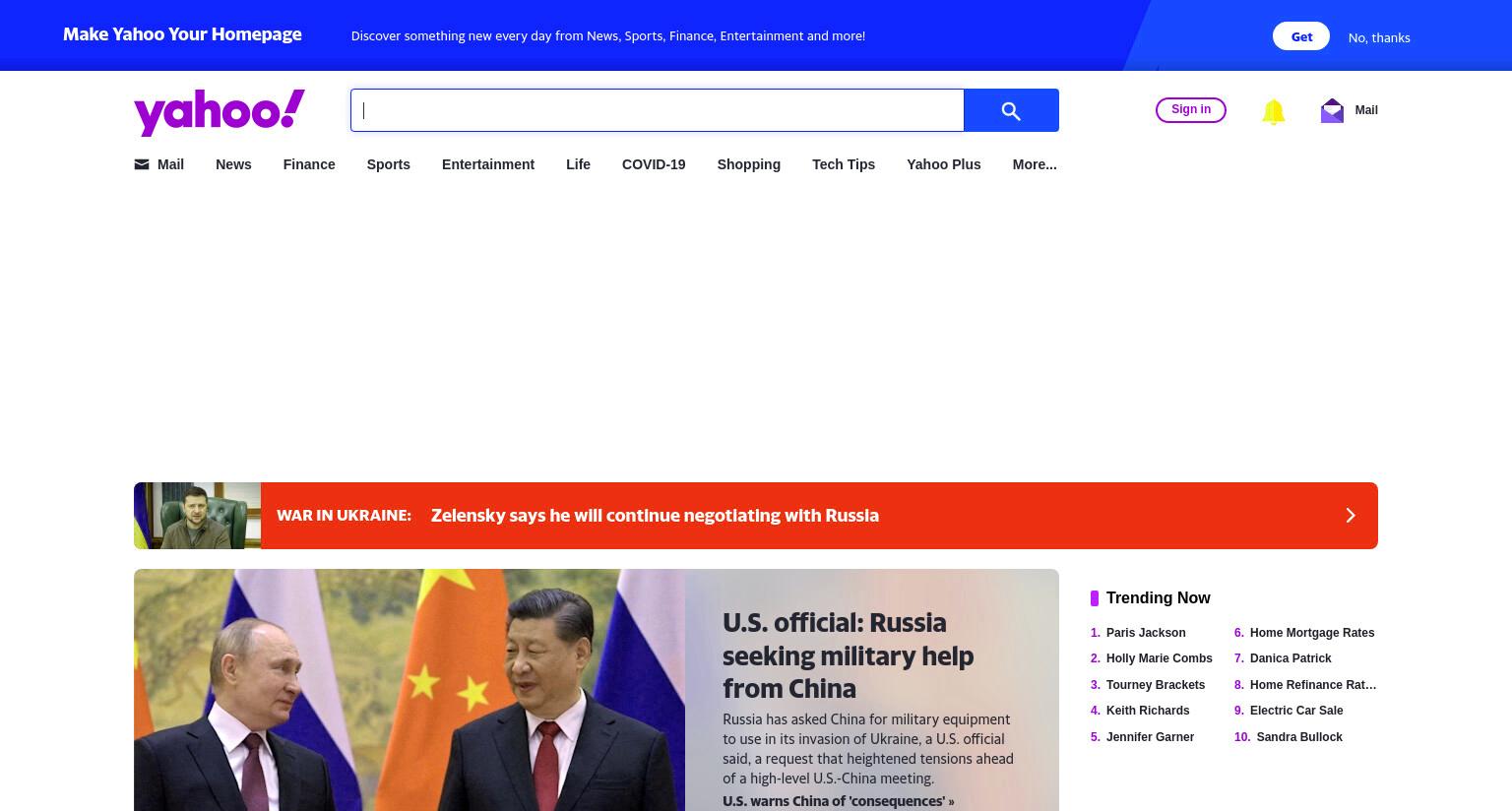Select Tourney Brackets in Trending Now
1512x811 pixels.
[x=1156, y=685]
